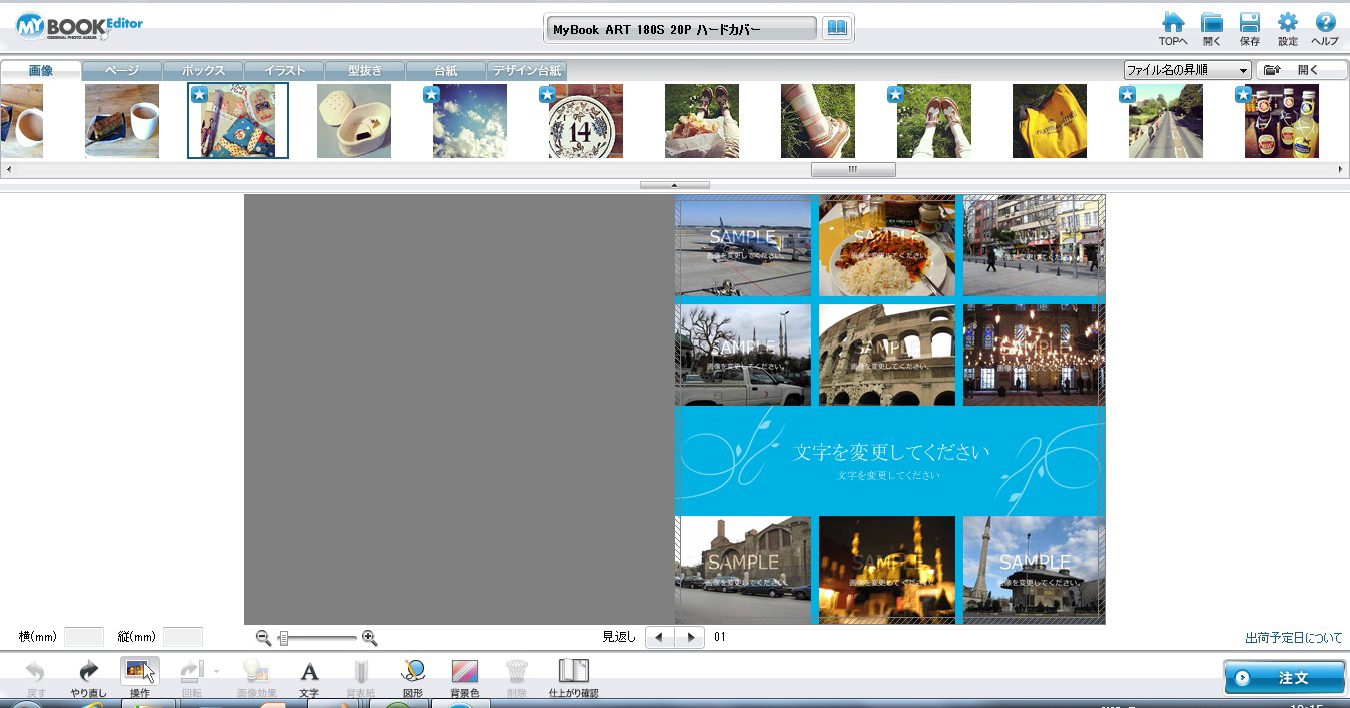Select the 図形 (shapes) tool
This screenshot has height=708, width=1350.
click(x=413, y=672)
